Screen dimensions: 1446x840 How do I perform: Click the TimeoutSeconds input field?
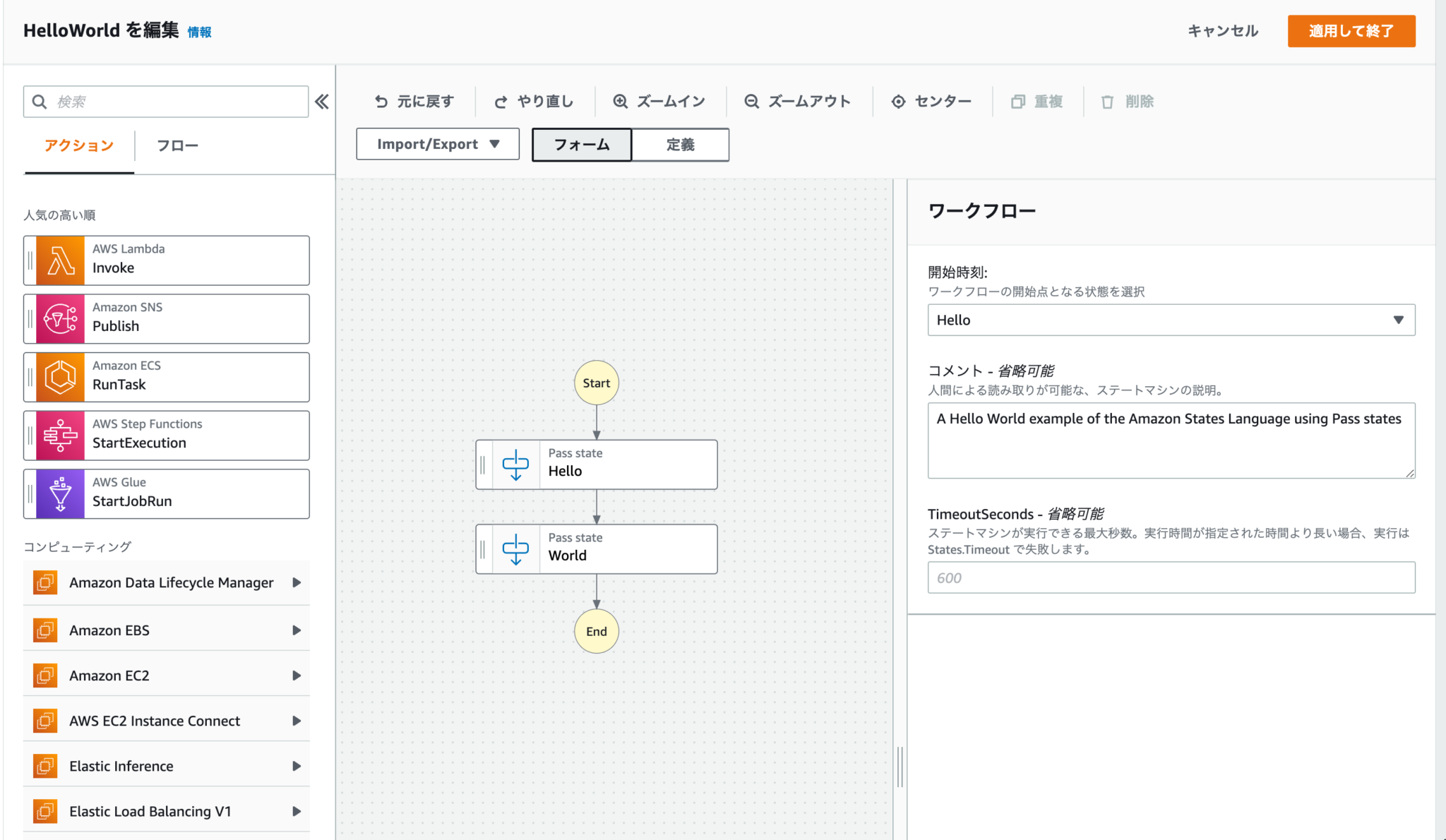coord(1171,577)
